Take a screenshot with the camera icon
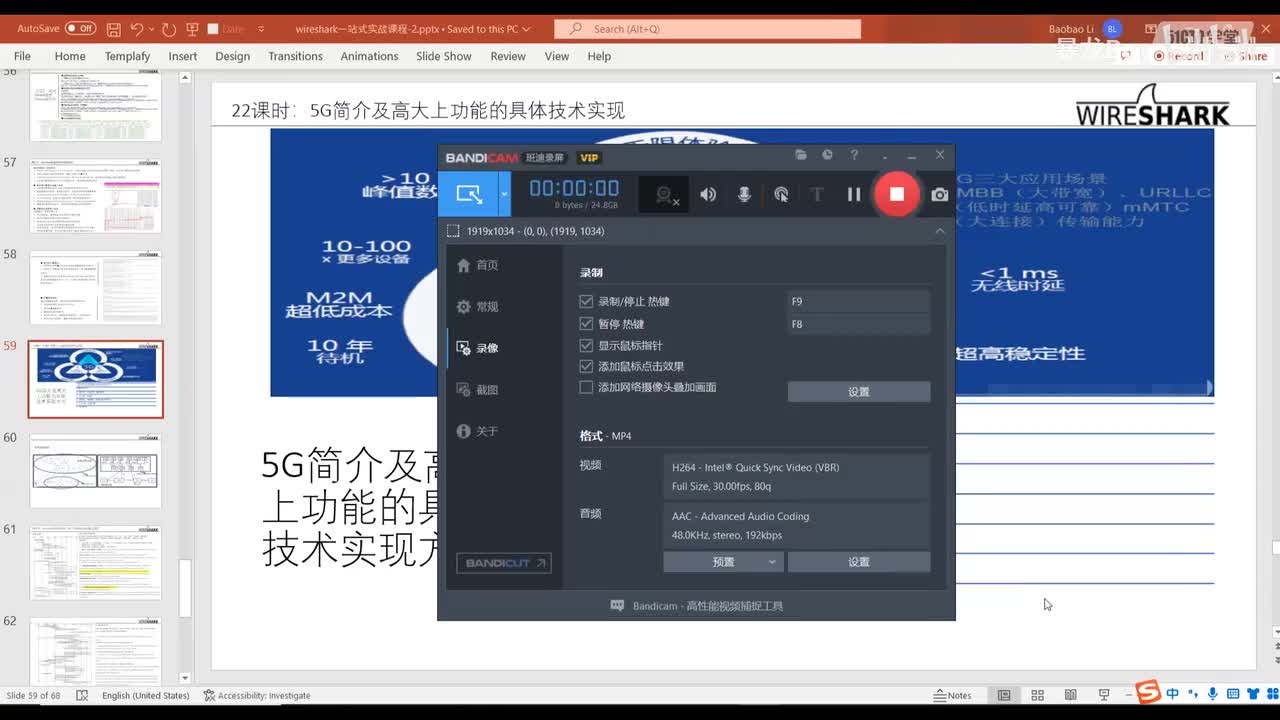The width and height of the screenshot is (1280, 720). tap(940, 195)
